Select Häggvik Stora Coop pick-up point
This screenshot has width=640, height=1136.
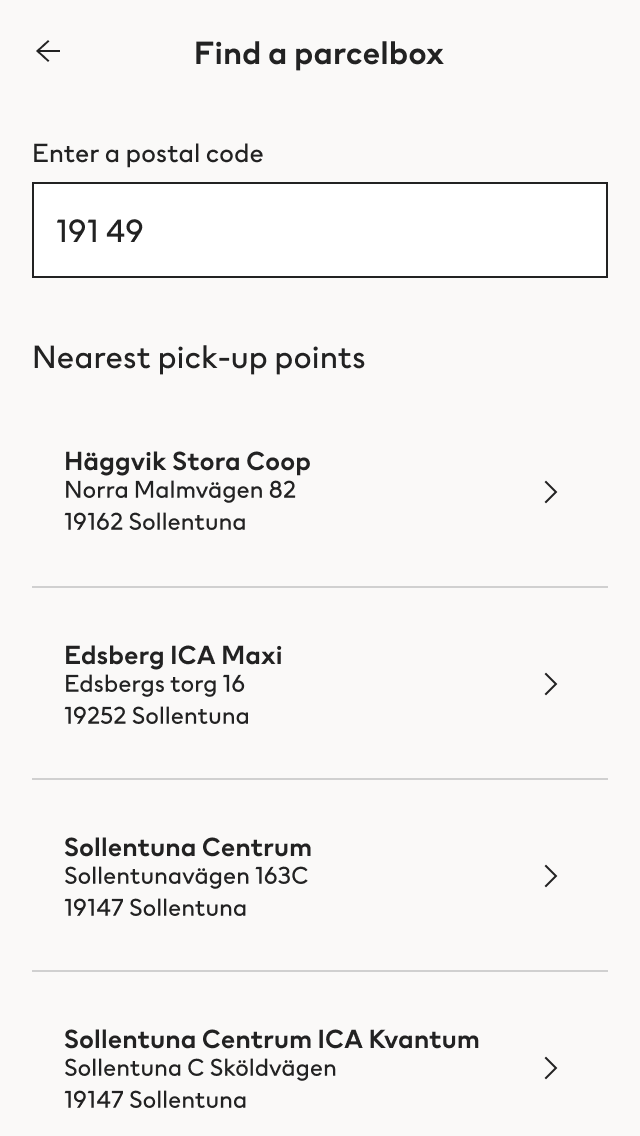[x=320, y=491]
